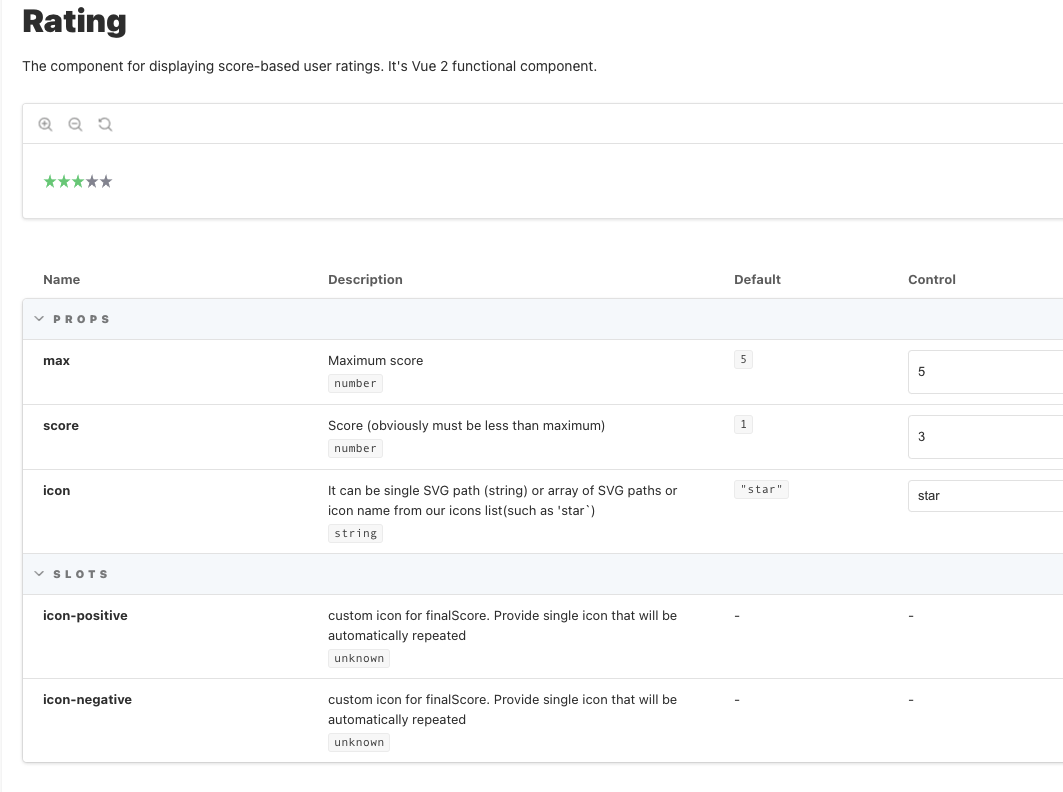Zoom out of the component canvas
The image size is (1063, 792).
click(75, 123)
